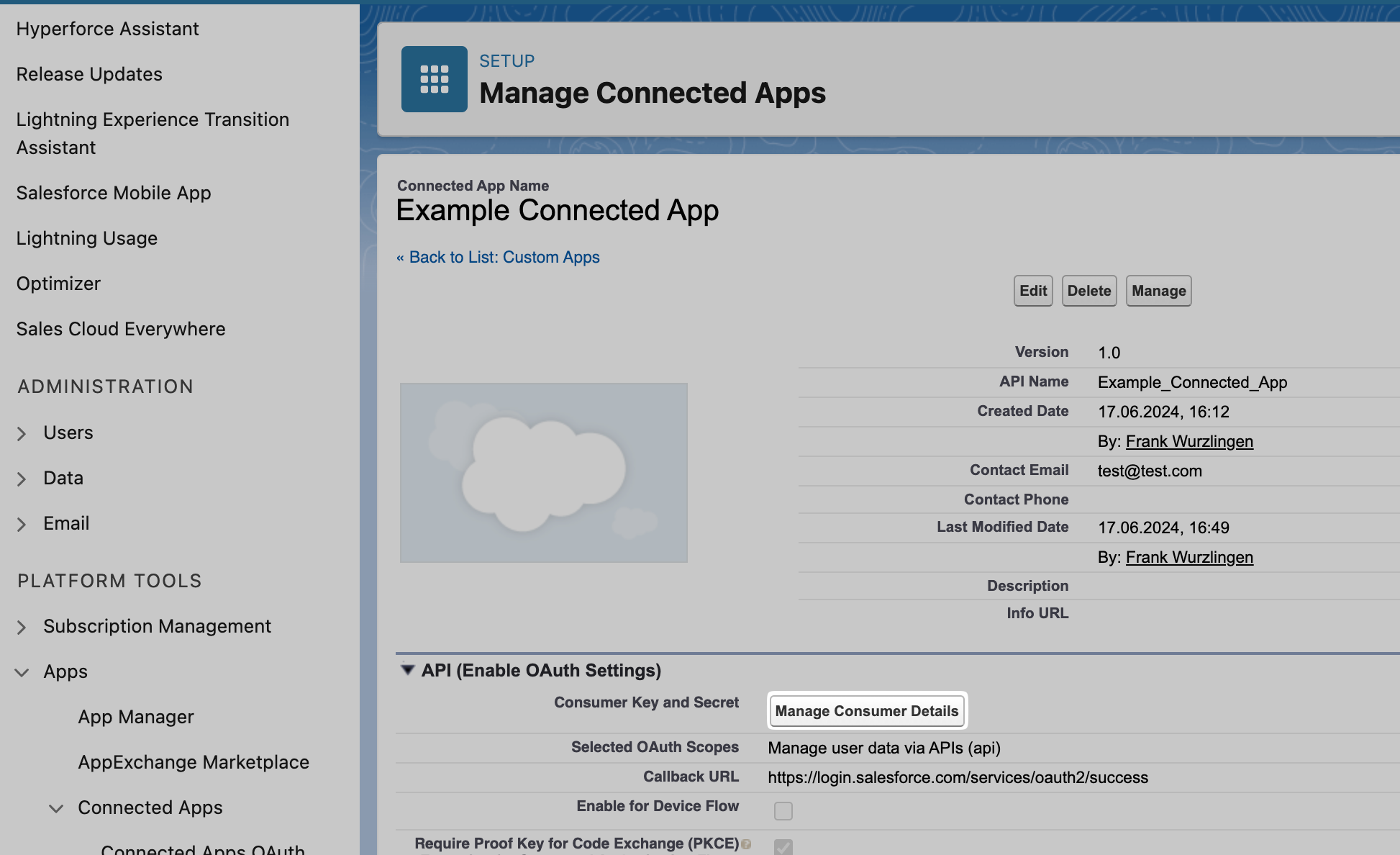Toggle the Require PKCE checkbox
This screenshot has height=855, width=1400.
pos(783,847)
